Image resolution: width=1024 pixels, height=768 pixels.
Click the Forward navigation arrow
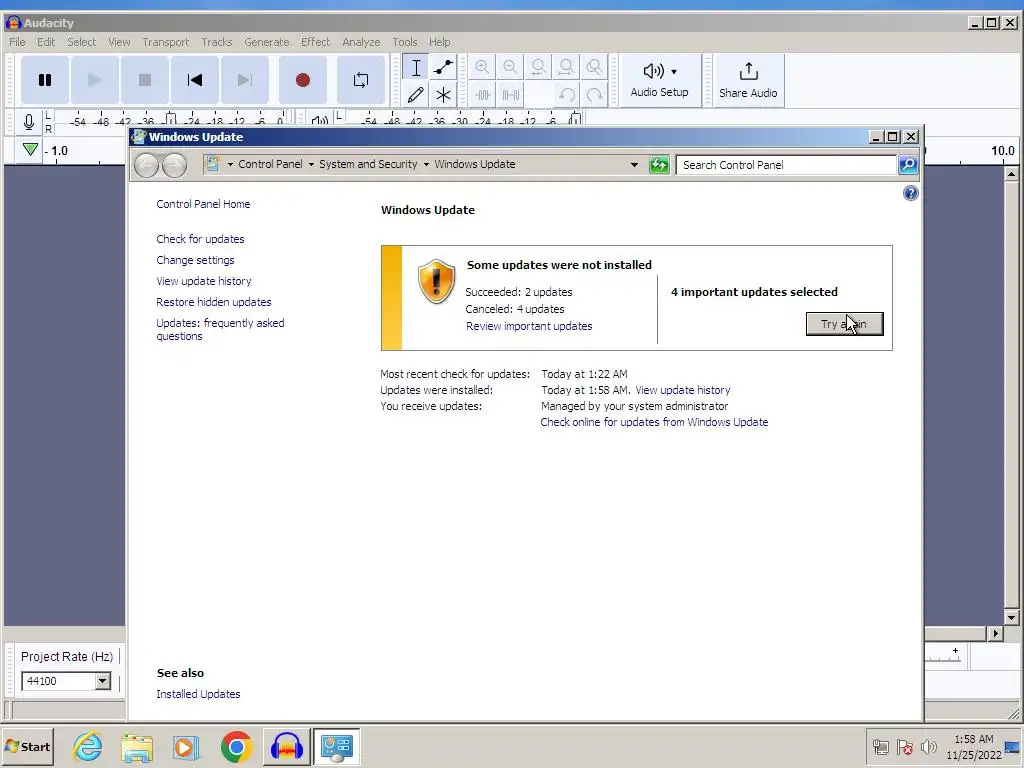tap(174, 165)
